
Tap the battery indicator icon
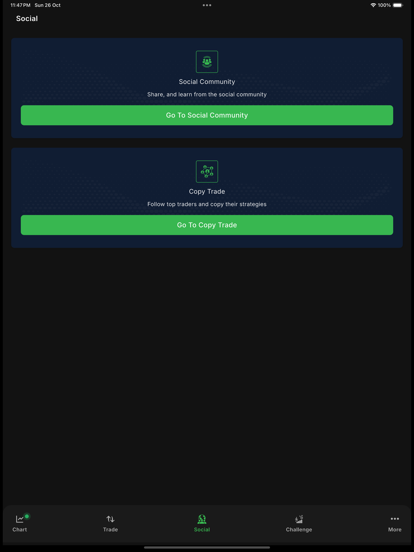tap(398, 5)
